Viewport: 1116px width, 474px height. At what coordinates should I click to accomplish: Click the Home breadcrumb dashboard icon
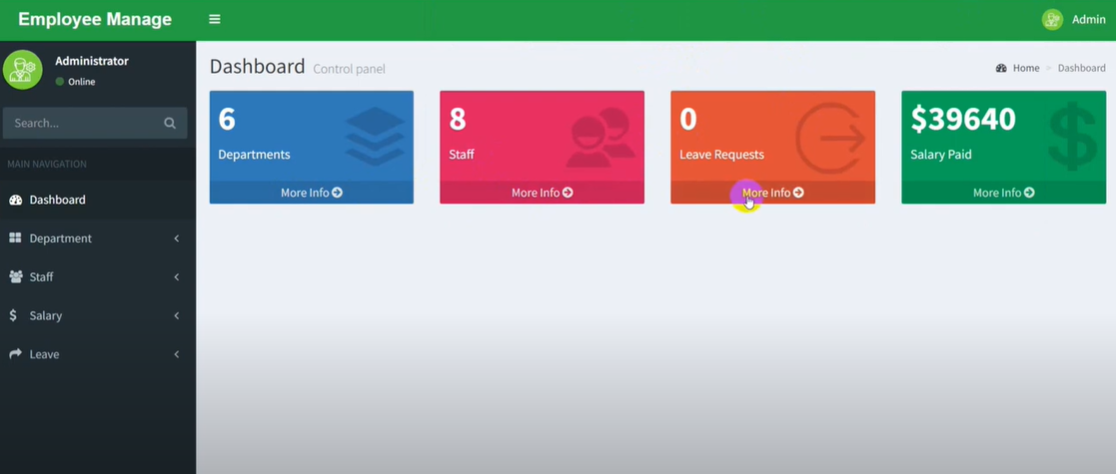[1001, 68]
